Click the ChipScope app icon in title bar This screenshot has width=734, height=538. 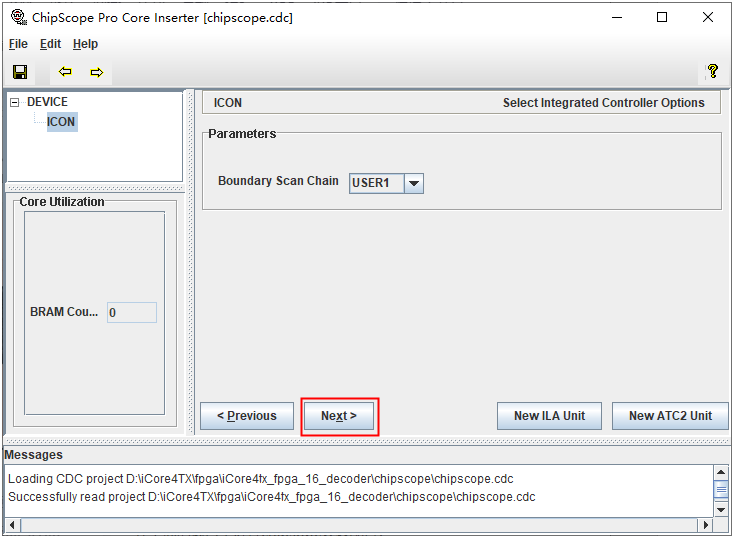click(x=17, y=17)
